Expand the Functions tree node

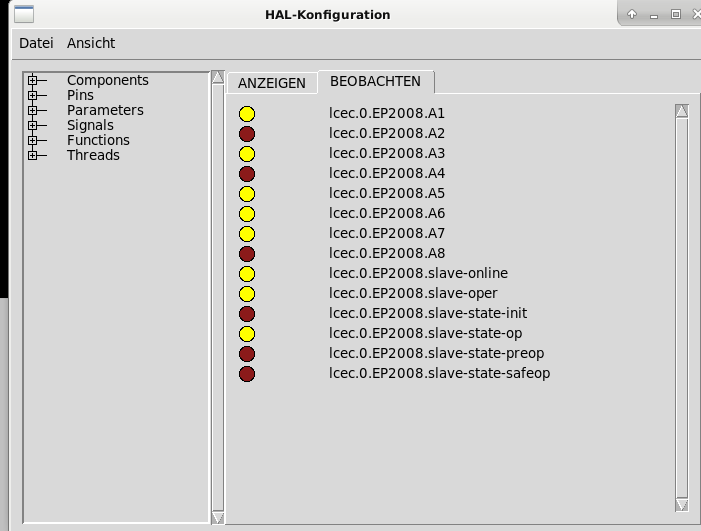(32, 140)
